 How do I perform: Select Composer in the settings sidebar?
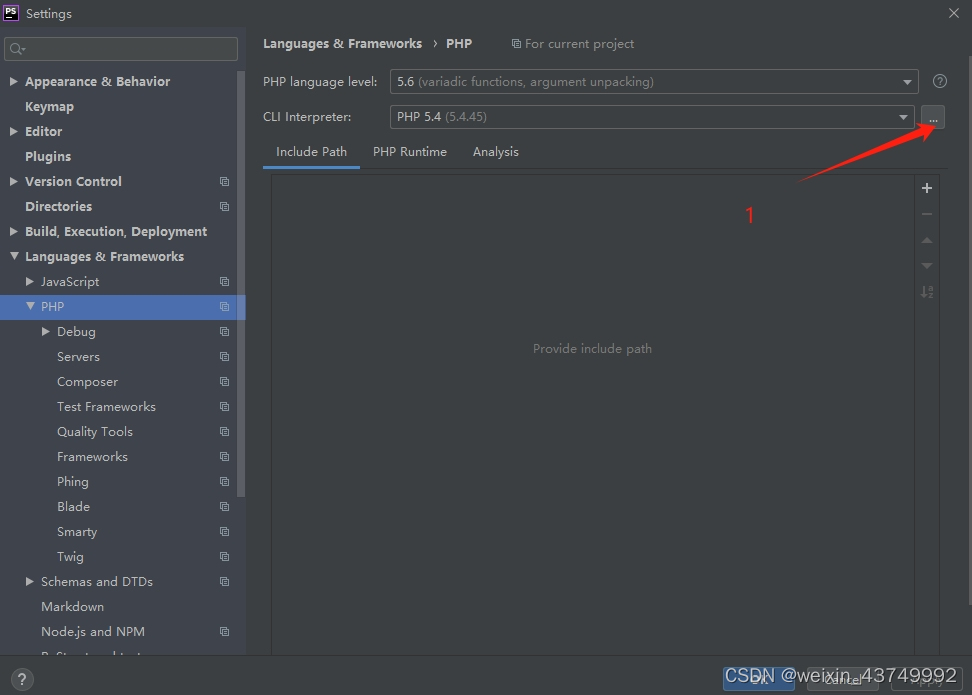pos(87,381)
